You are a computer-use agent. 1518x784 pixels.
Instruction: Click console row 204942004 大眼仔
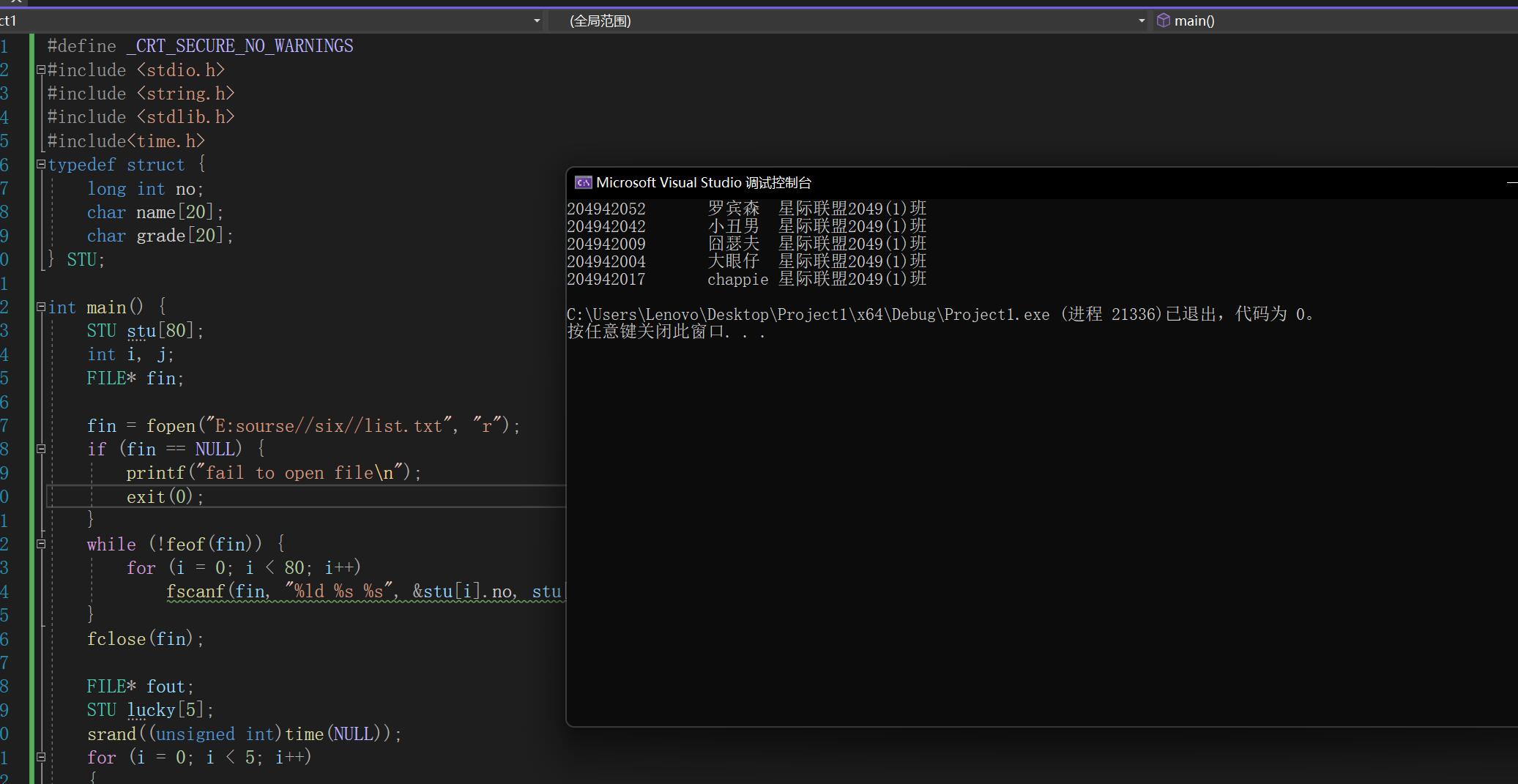(x=747, y=261)
